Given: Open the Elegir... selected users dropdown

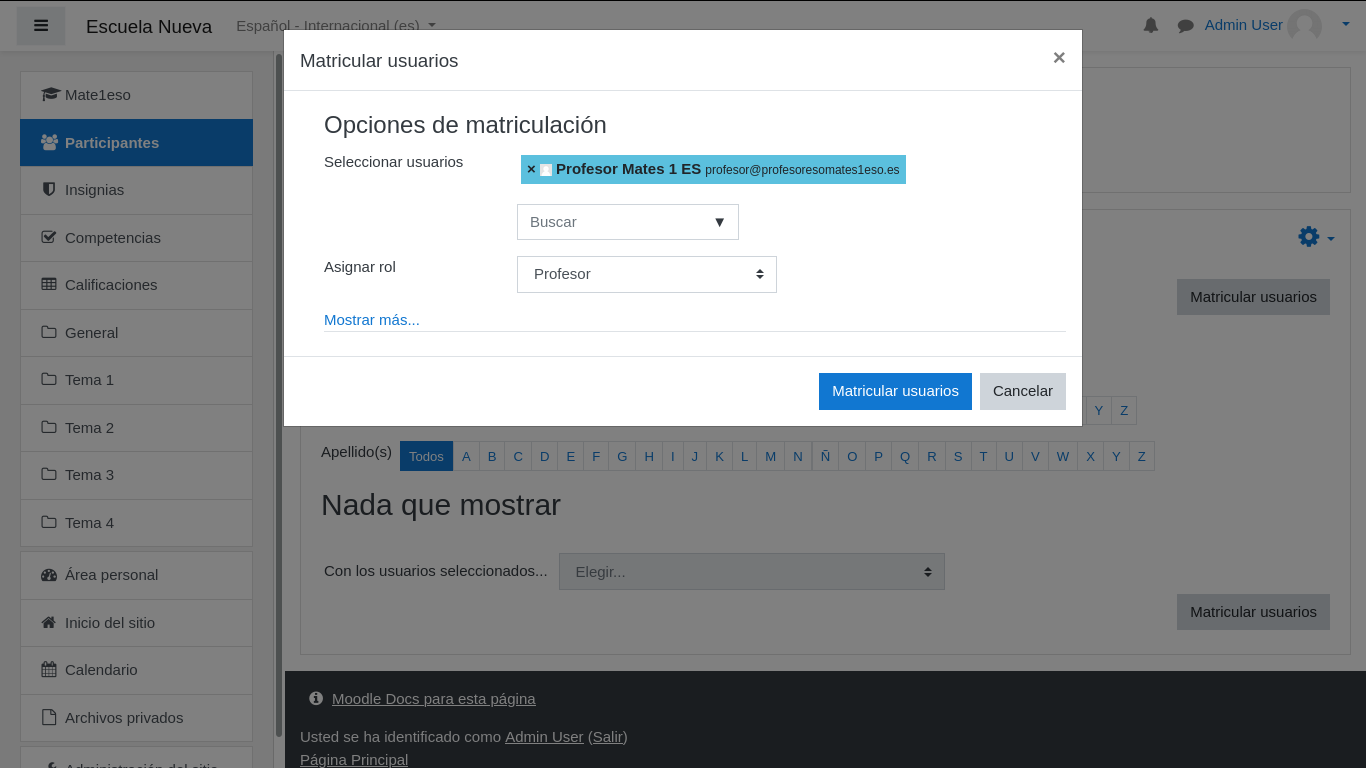Looking at the screenshot, I should click(752, 572).
